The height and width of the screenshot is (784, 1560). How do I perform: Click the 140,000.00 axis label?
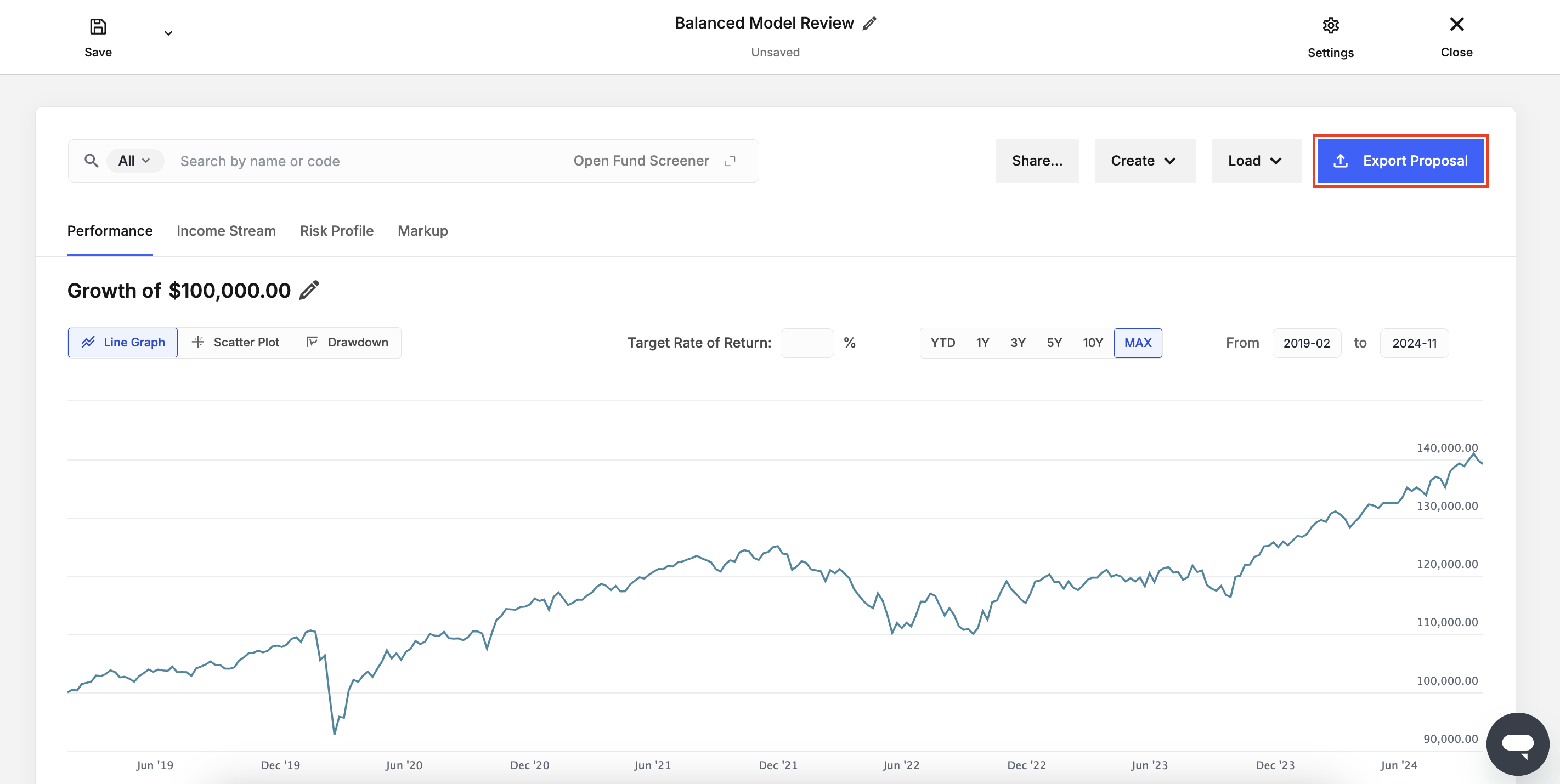pos(1447,447)
